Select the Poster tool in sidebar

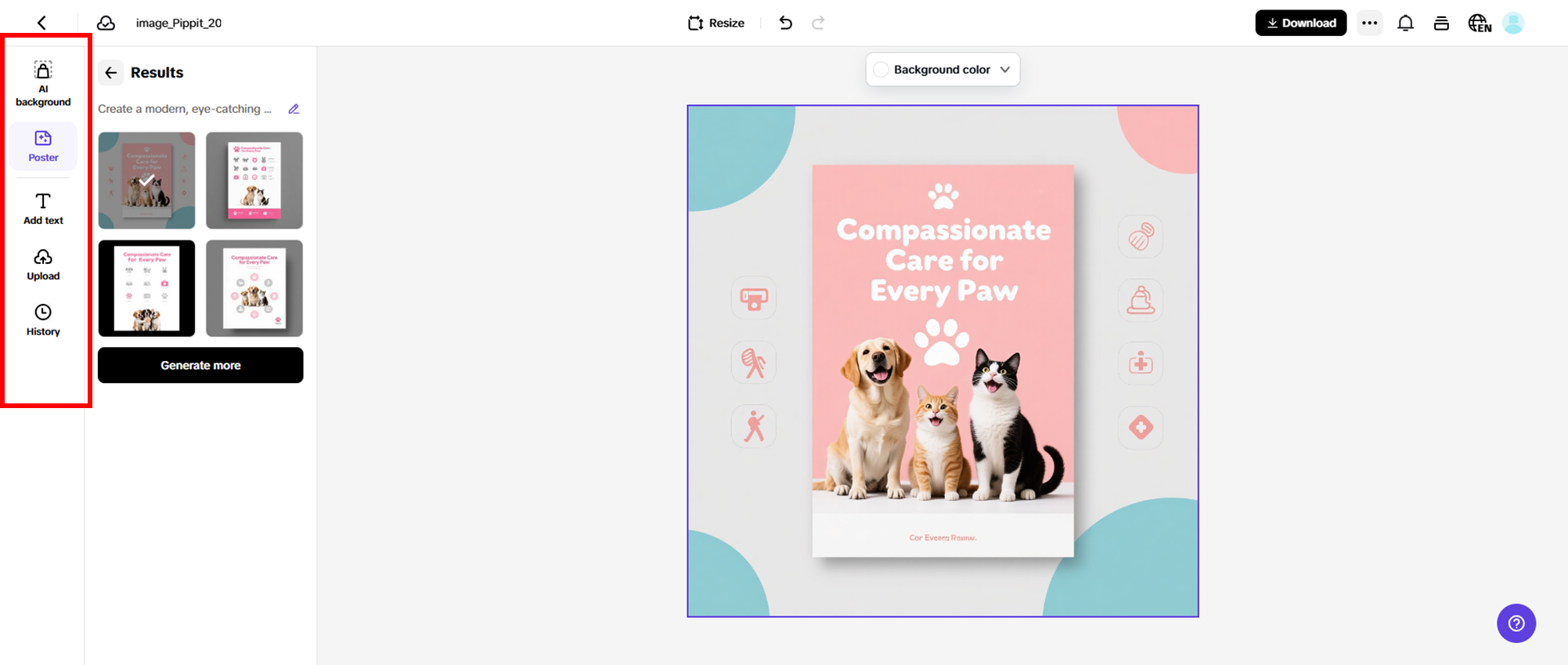pos(43,146)
